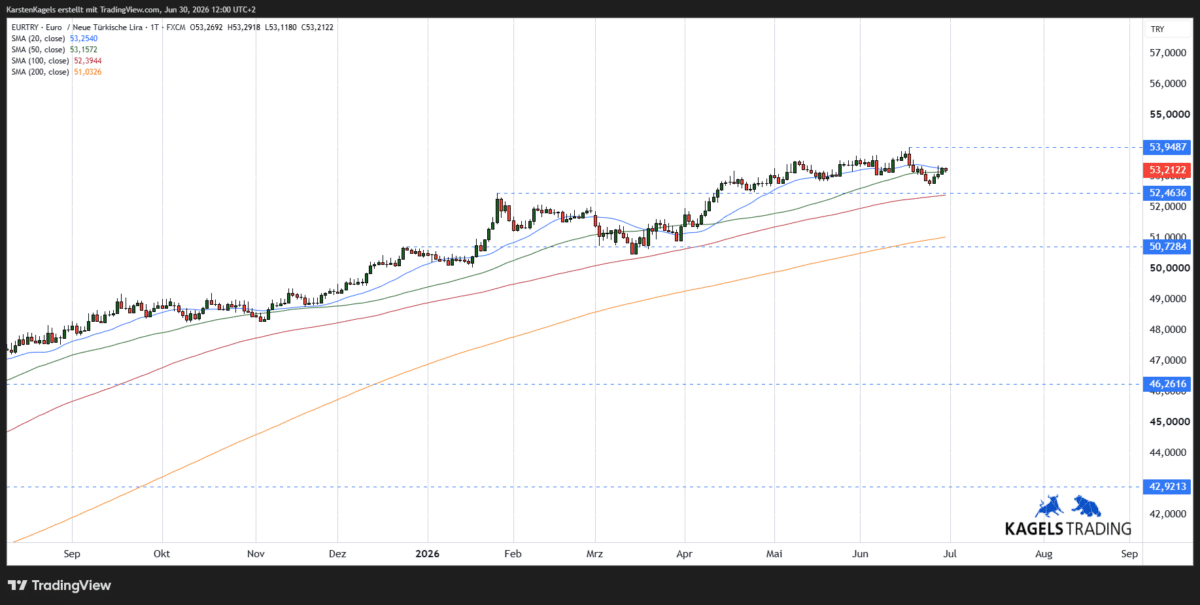Click the 56,0000 price axis label
Viewport: 1200px width, 605px height.
coord(1168,84)
